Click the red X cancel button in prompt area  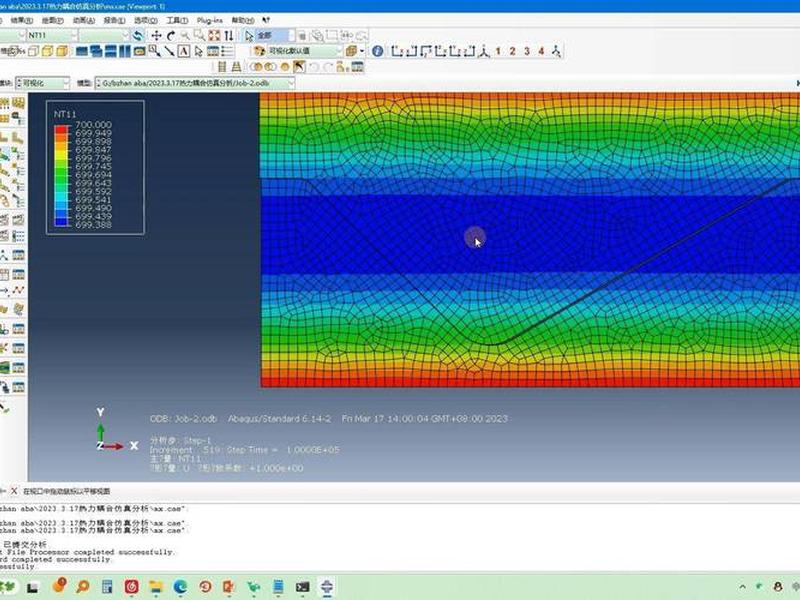(x=14, y=491)
